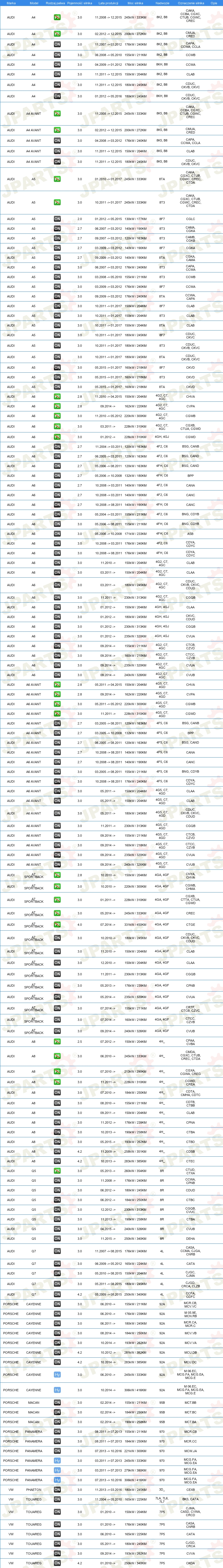Image resolution: width=223 pixels, height=1568 pixels.
Task: Click the Lata produkcji column header
Action: pyautogui.click(x=108, y=3)
